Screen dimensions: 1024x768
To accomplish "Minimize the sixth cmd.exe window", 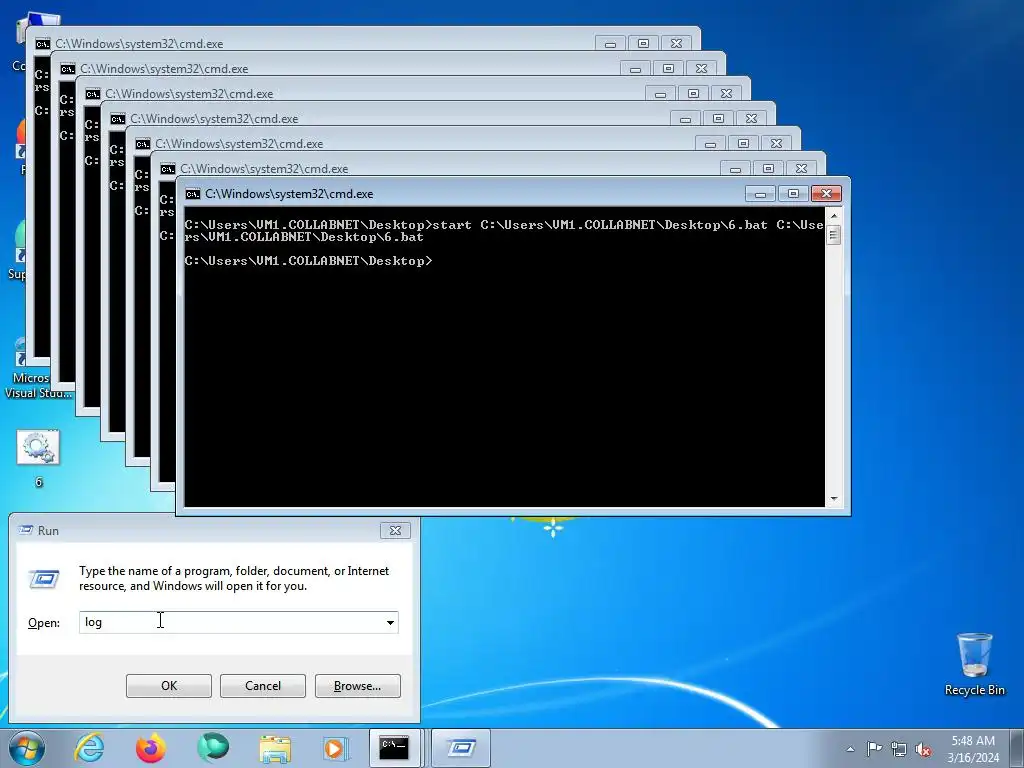I will click(x=735, y=169).
